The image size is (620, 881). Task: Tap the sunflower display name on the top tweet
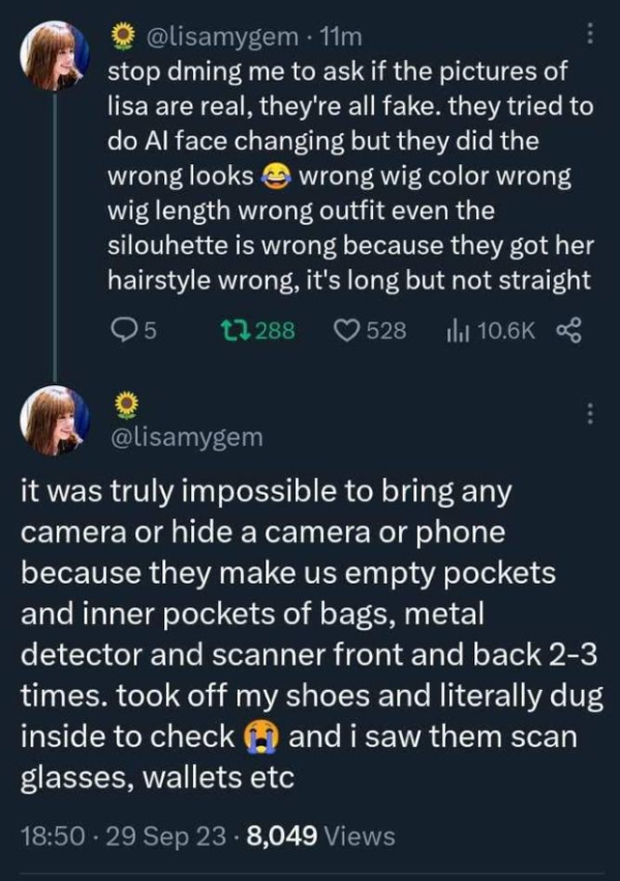[x=122, y=37]
